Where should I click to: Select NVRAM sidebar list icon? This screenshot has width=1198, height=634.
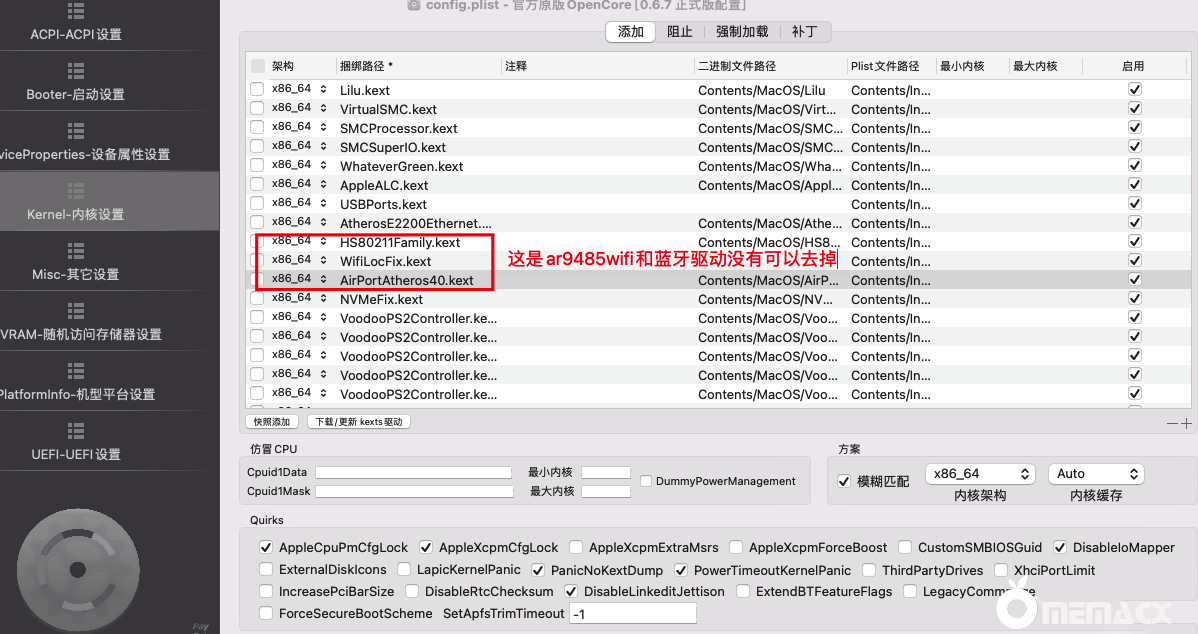76,311
